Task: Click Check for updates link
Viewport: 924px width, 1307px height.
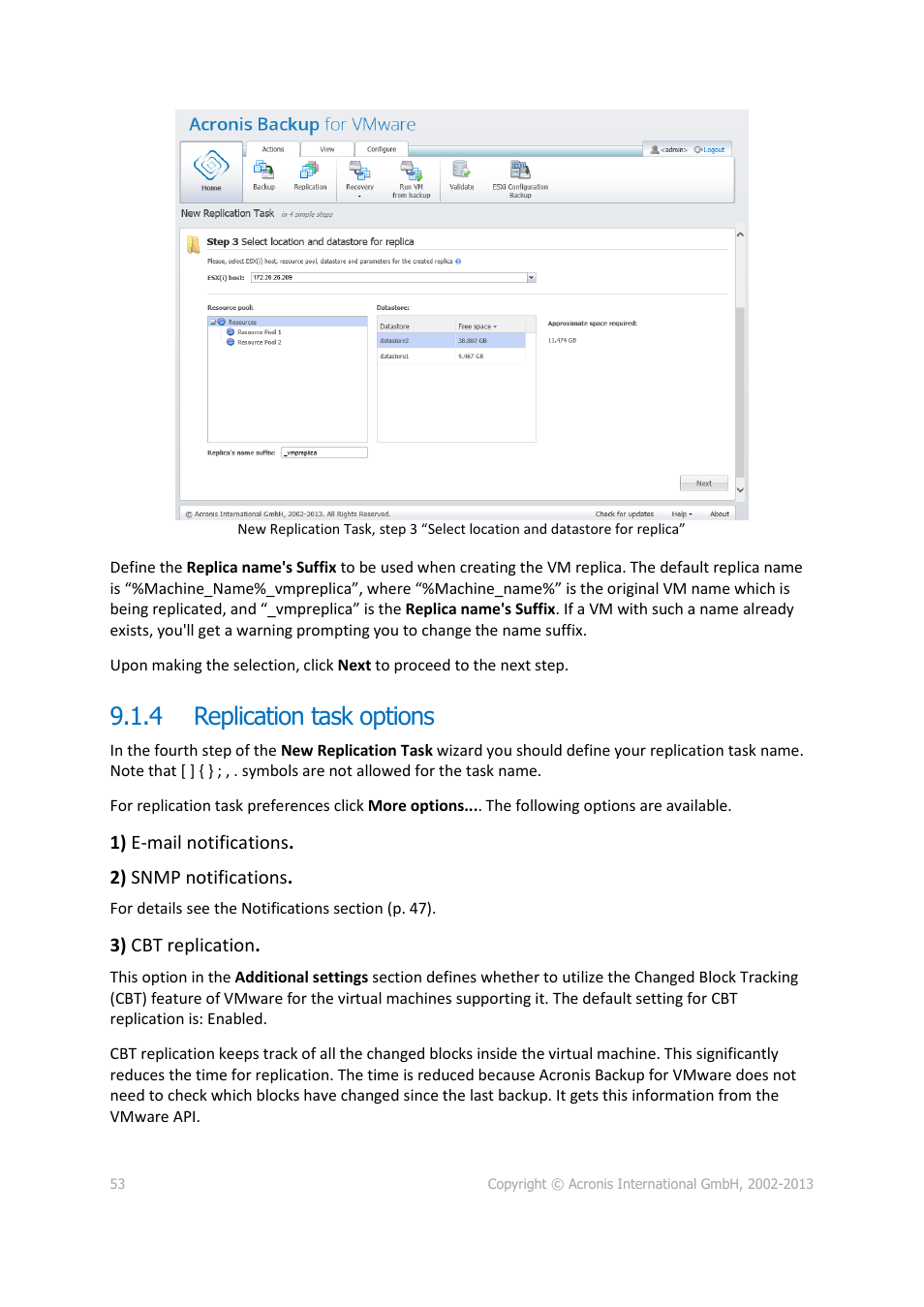Action: pos(625,514)
